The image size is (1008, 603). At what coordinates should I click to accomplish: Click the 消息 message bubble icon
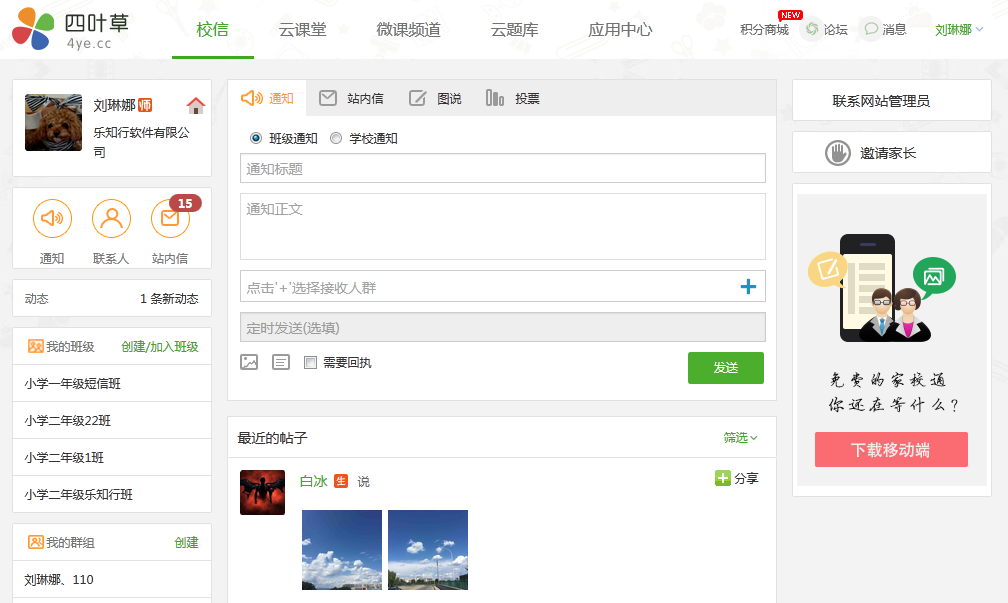[x=871, y=29]
